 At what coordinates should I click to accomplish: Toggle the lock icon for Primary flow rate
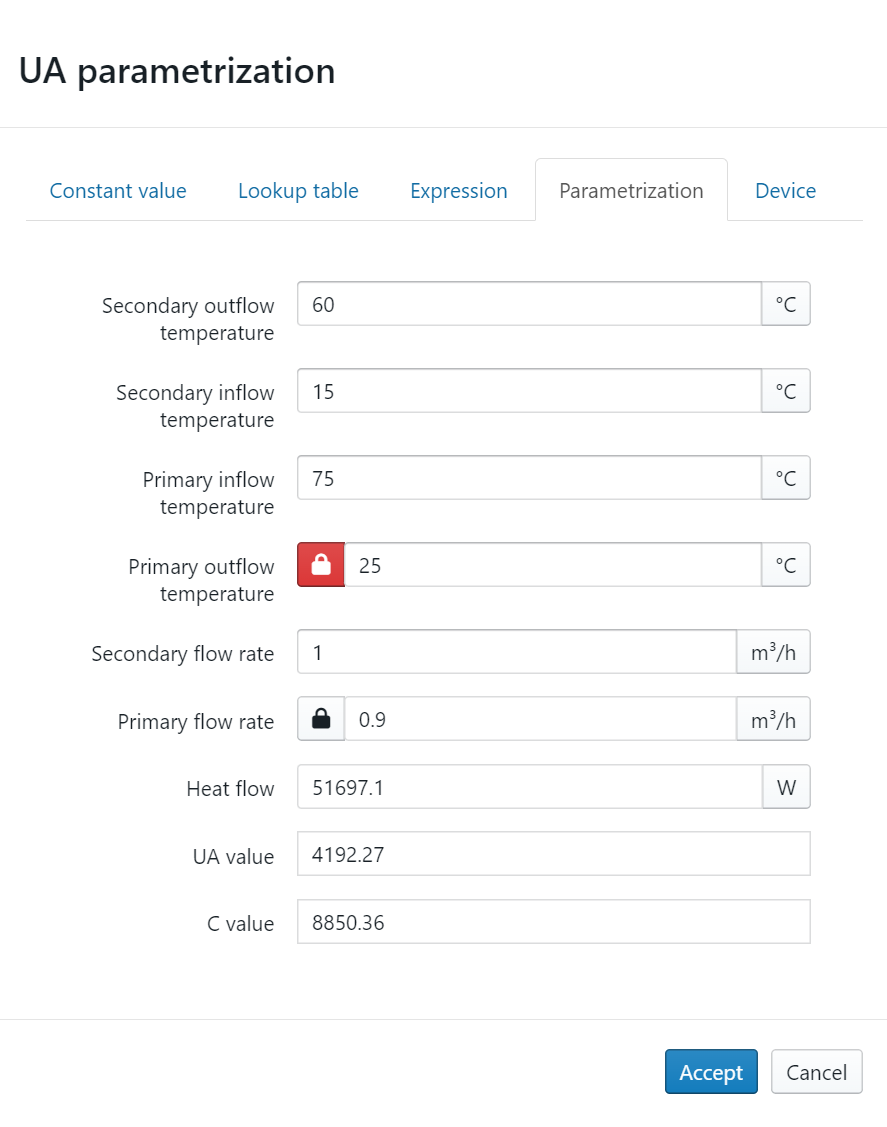[321, 719]
